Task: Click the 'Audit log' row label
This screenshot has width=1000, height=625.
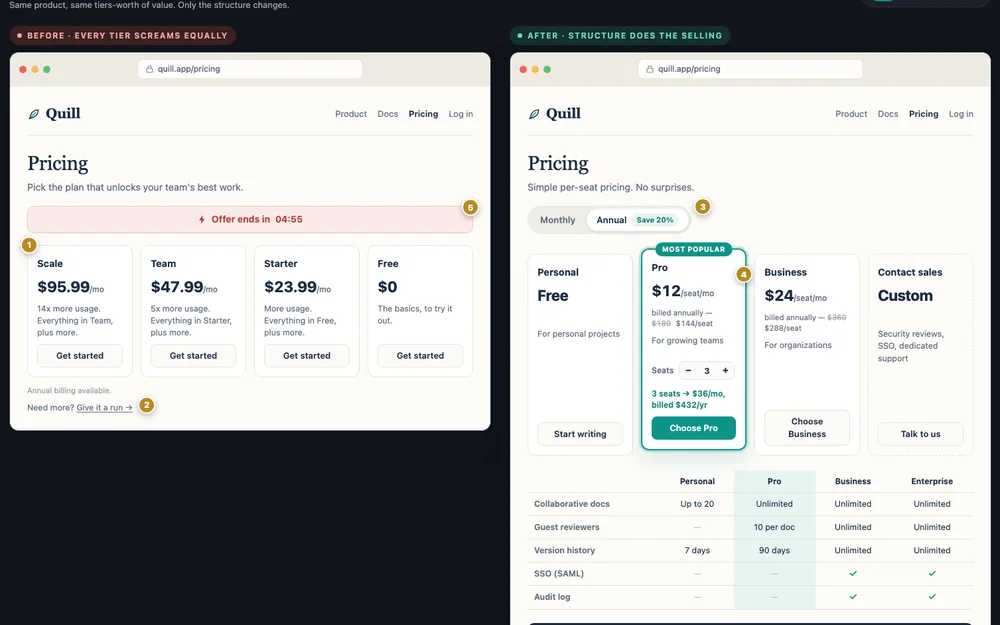Action: pos(552,597)
